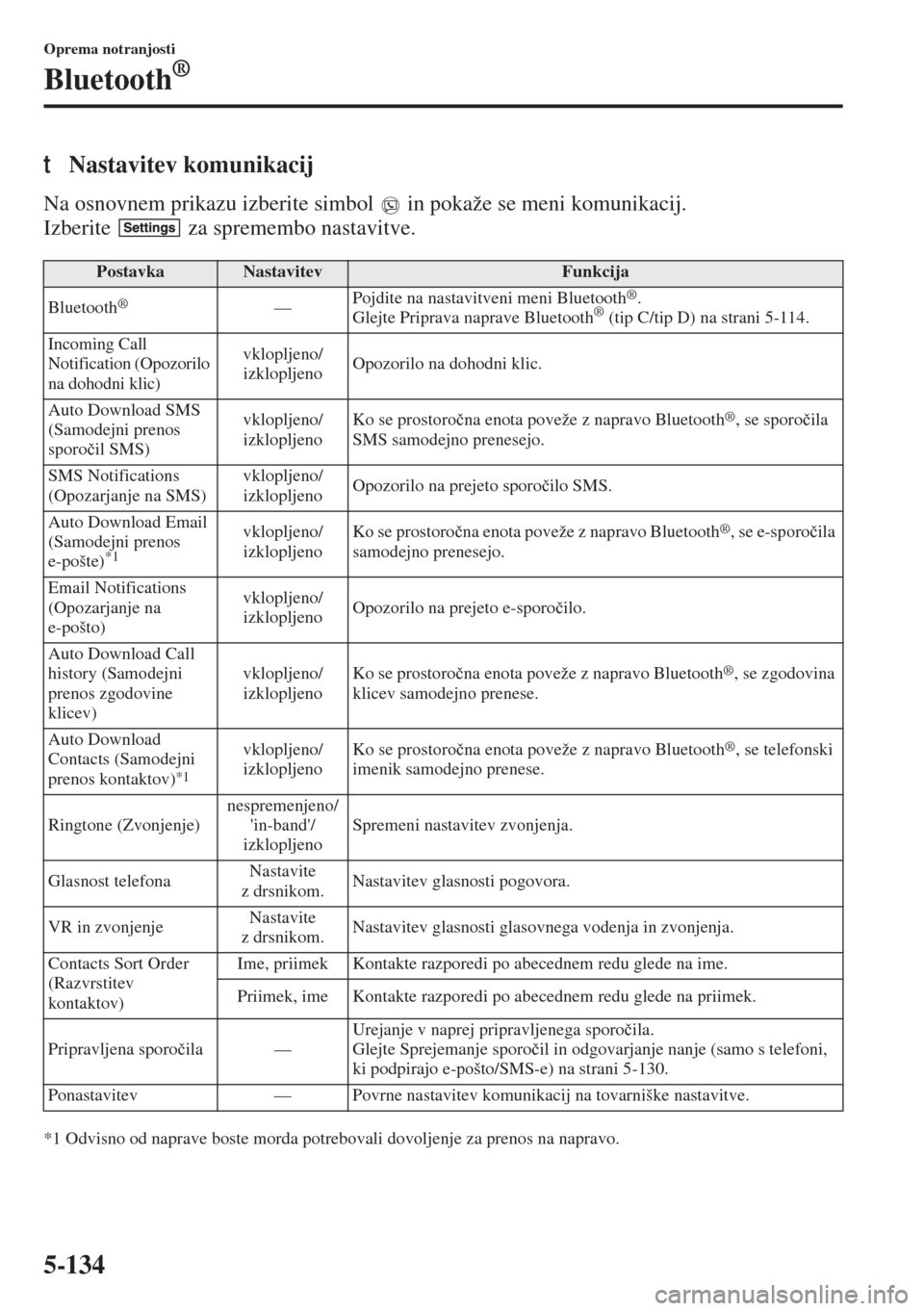The image size is (924, 1311).
Task: Click the 'Auto Download Call history' cell
Action: click(x=130, y=684)
